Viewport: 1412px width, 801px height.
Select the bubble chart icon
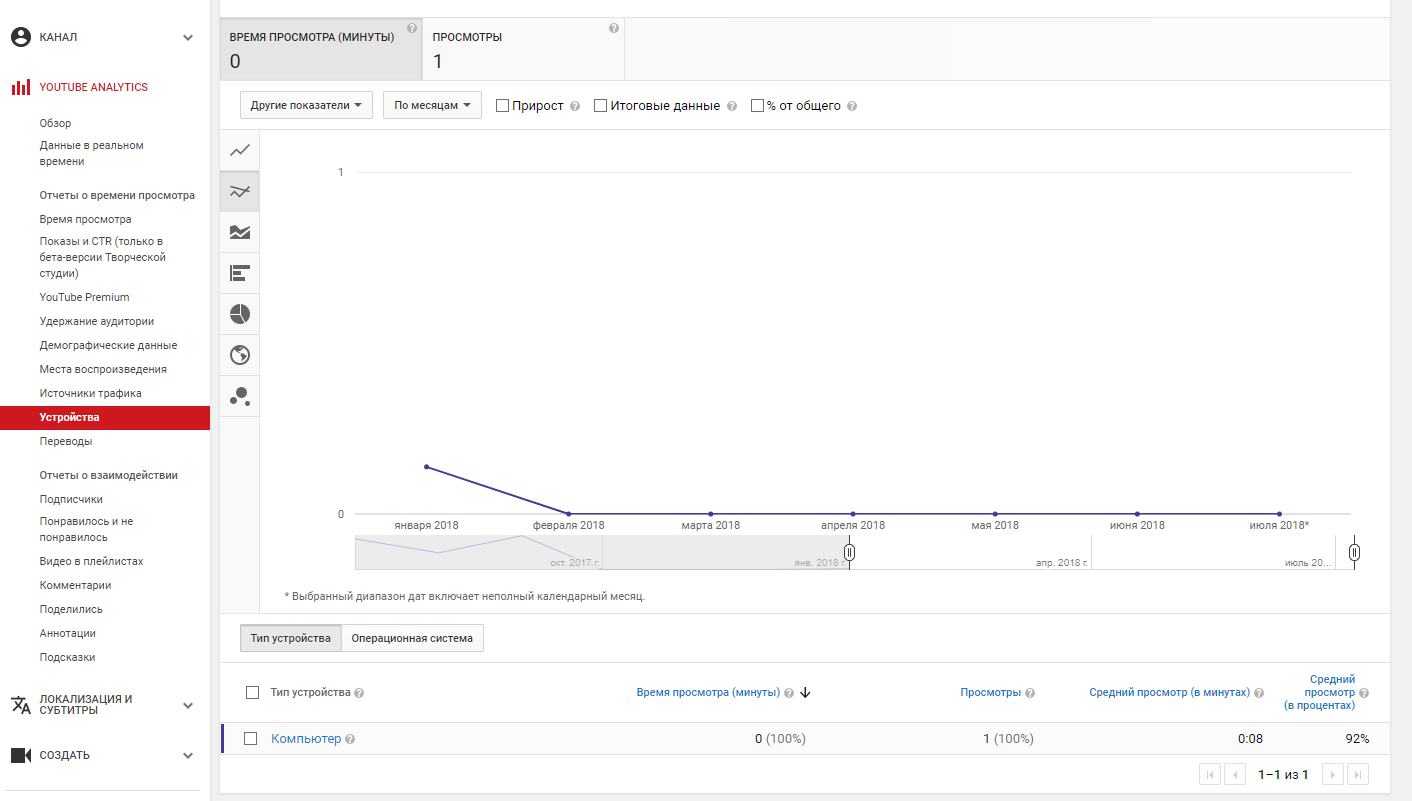[x=240, y=396]
